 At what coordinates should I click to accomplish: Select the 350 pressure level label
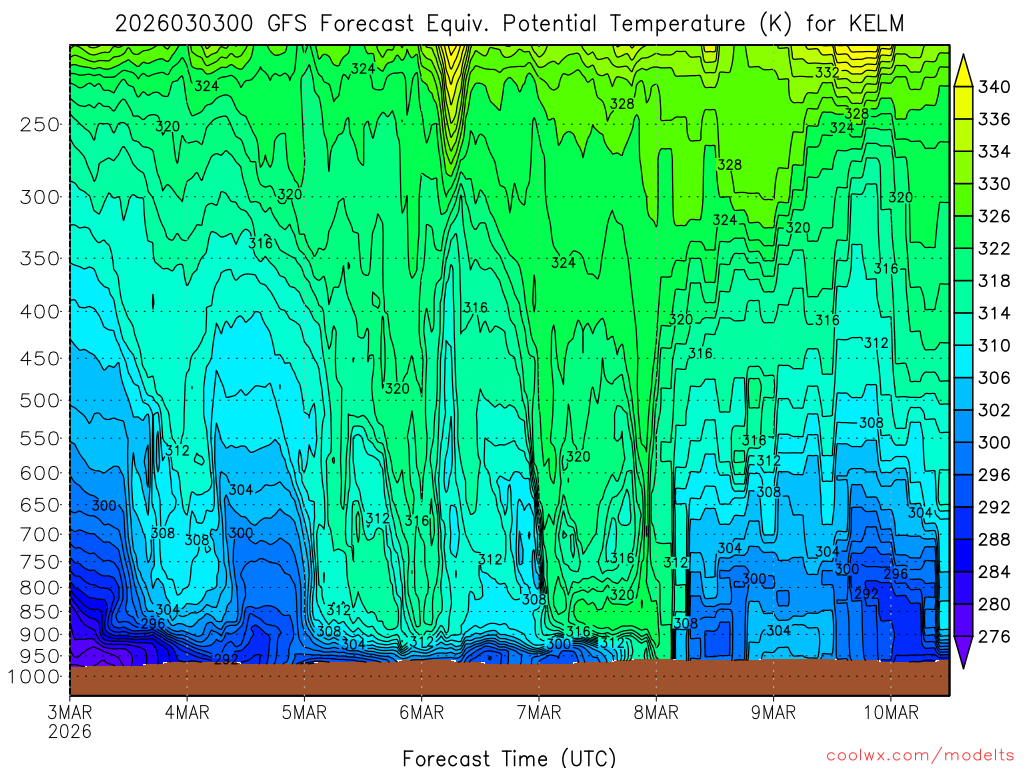(x=40, y=259)
